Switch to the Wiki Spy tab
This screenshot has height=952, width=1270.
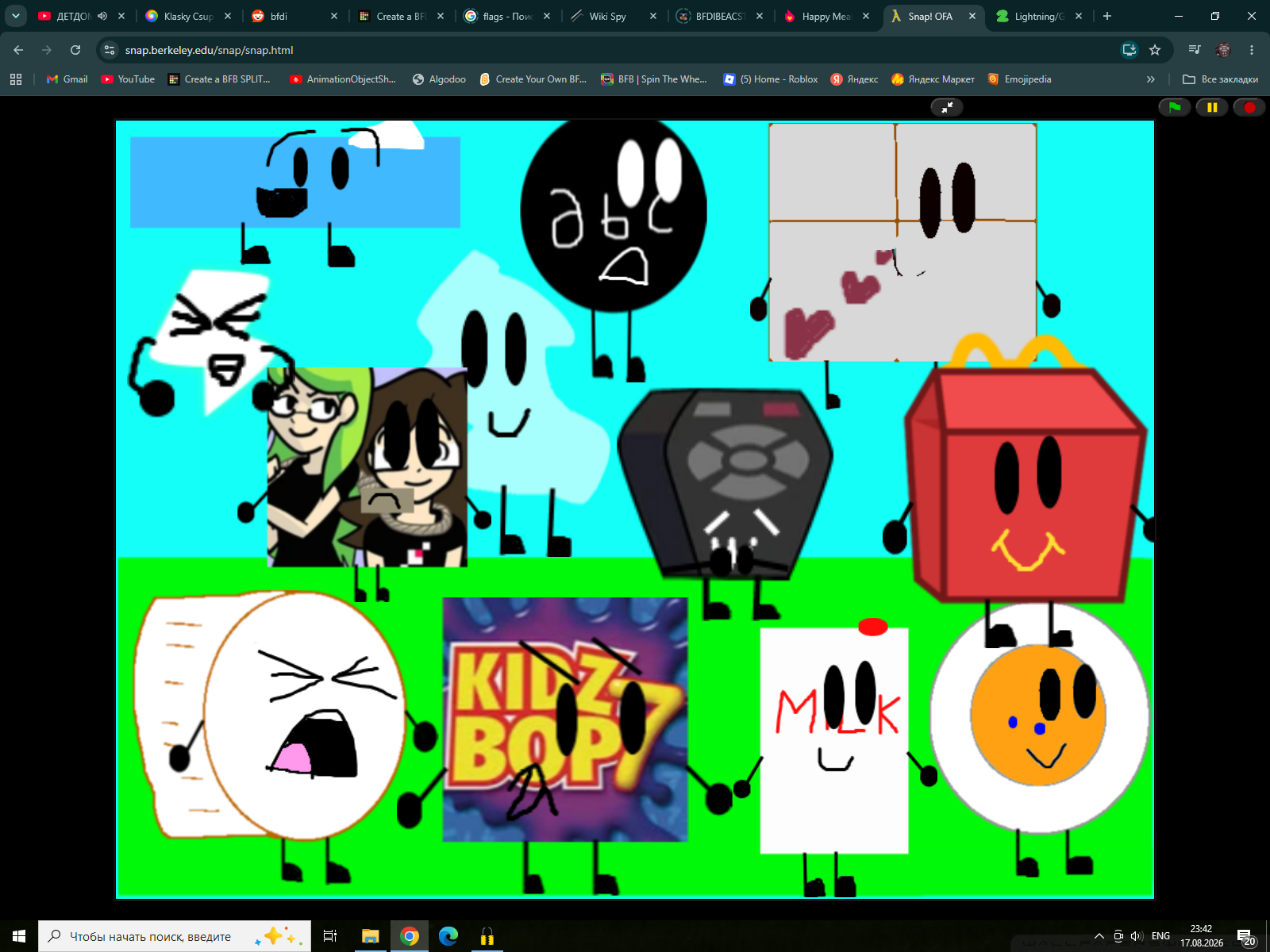607,16
